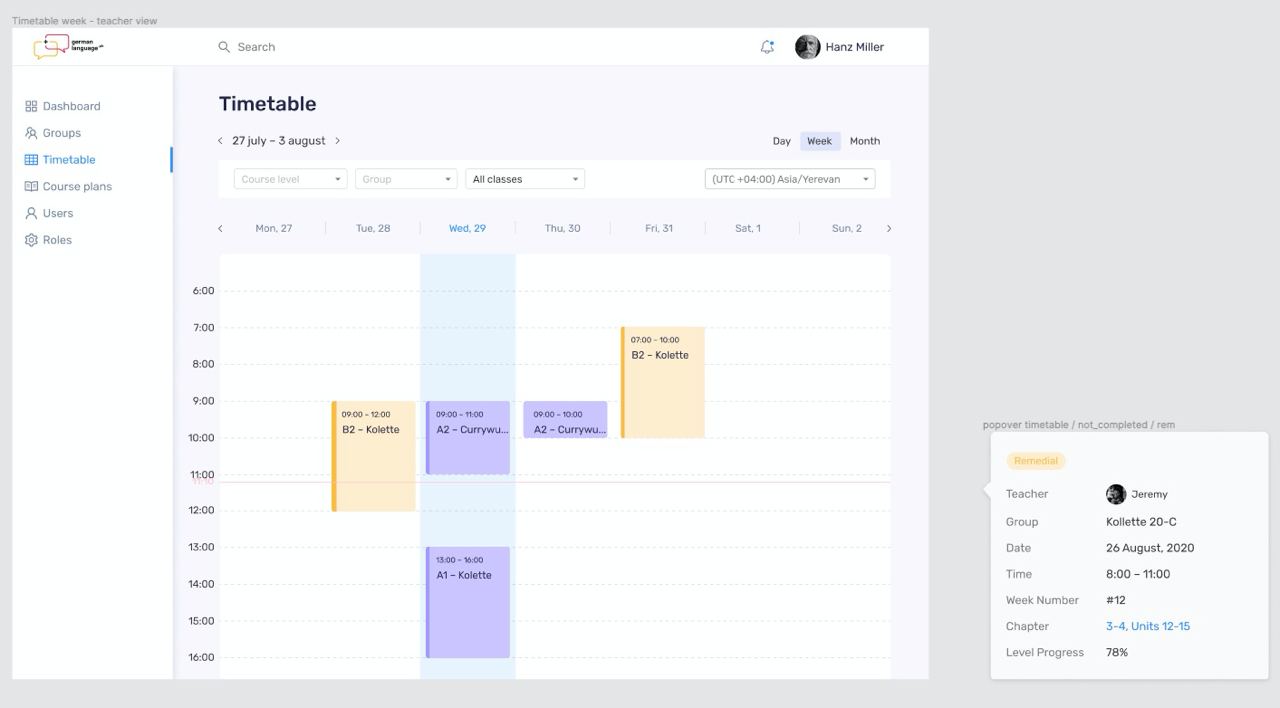Screen dimensions: 1280x708
Task: Go to Groups in the sidebar
Action: [x=61, y=133]
